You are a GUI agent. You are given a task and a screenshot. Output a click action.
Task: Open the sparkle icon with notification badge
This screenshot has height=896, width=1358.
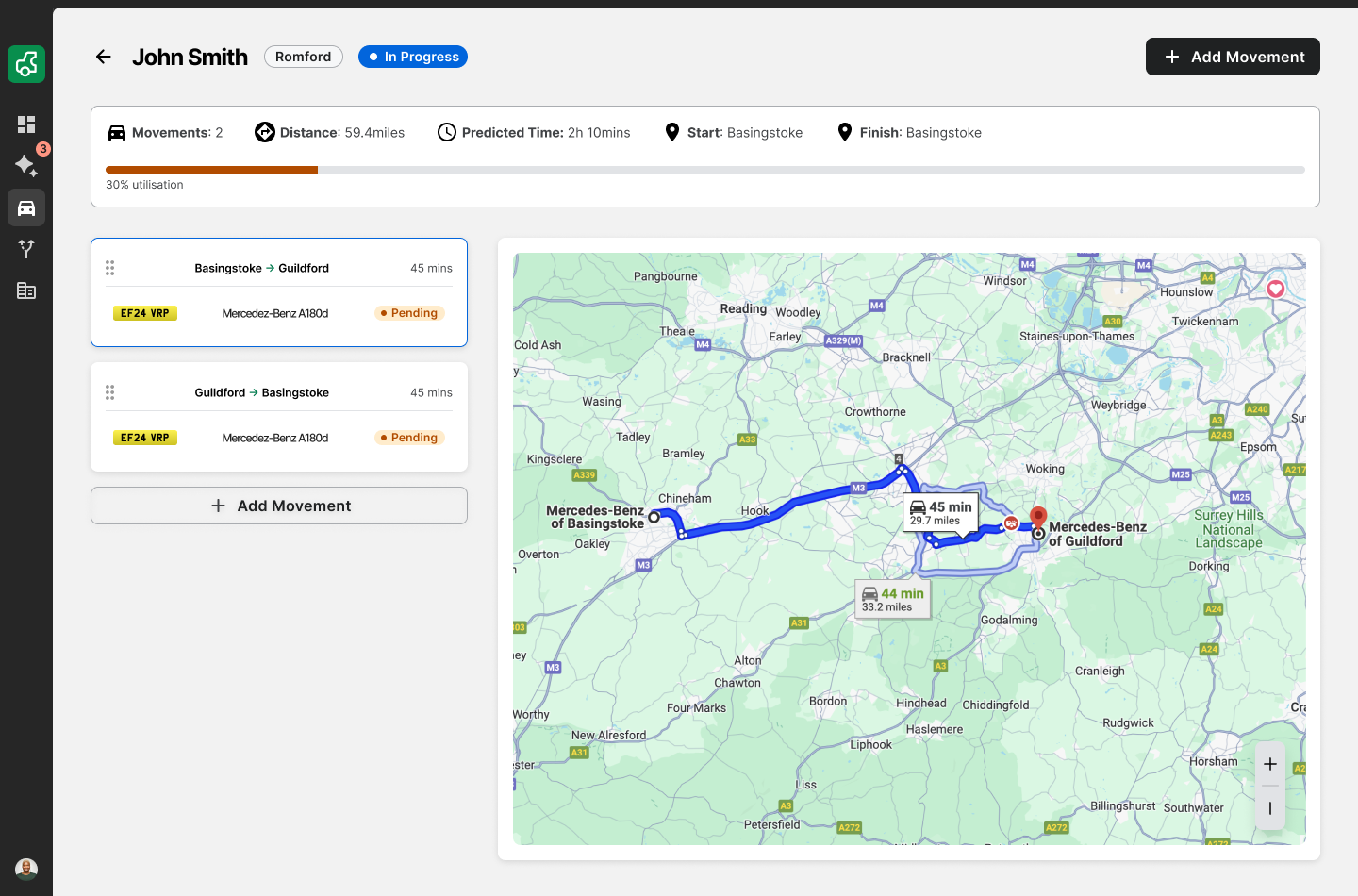coord(26,166)
